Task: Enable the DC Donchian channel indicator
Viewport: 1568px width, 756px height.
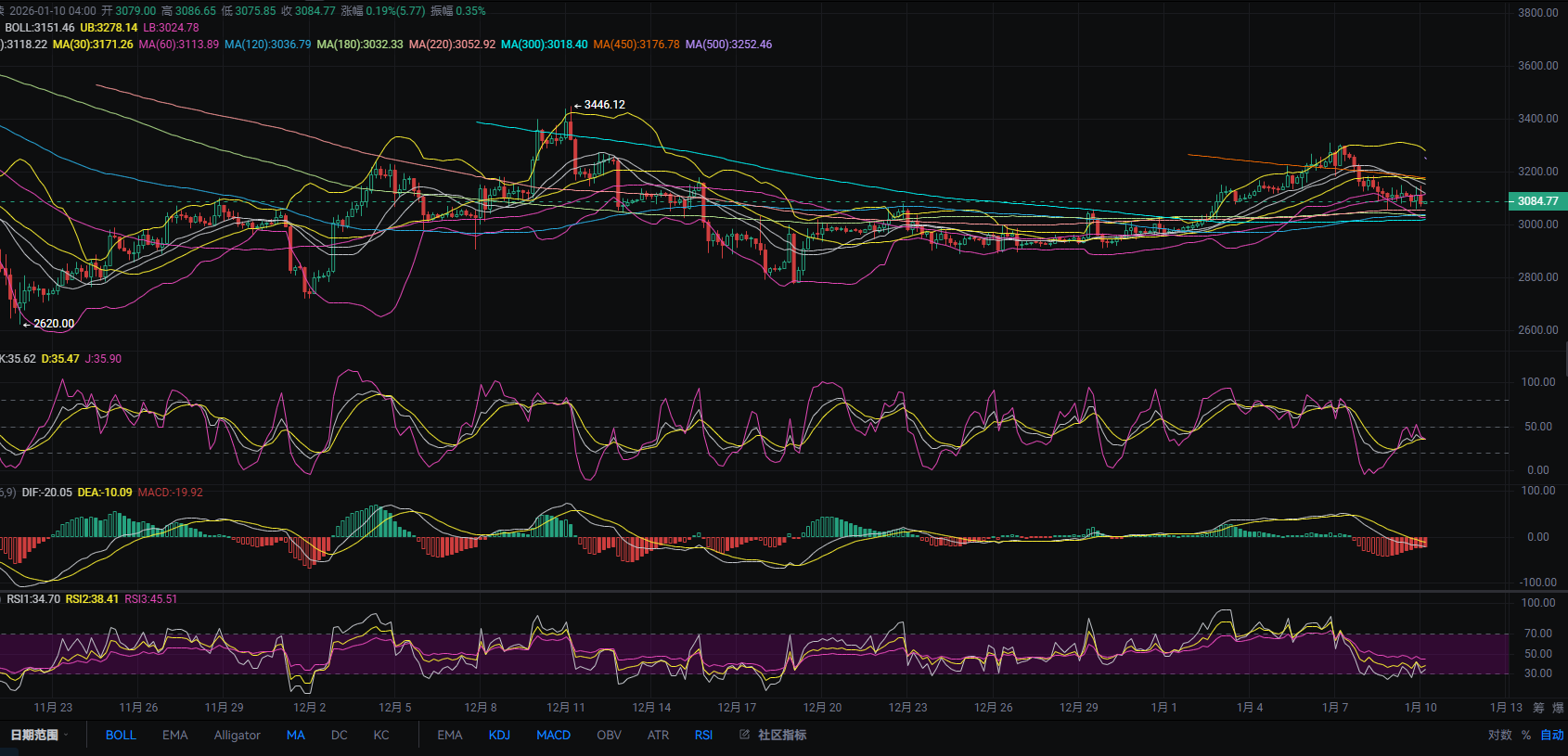Action: click(340, 735)
